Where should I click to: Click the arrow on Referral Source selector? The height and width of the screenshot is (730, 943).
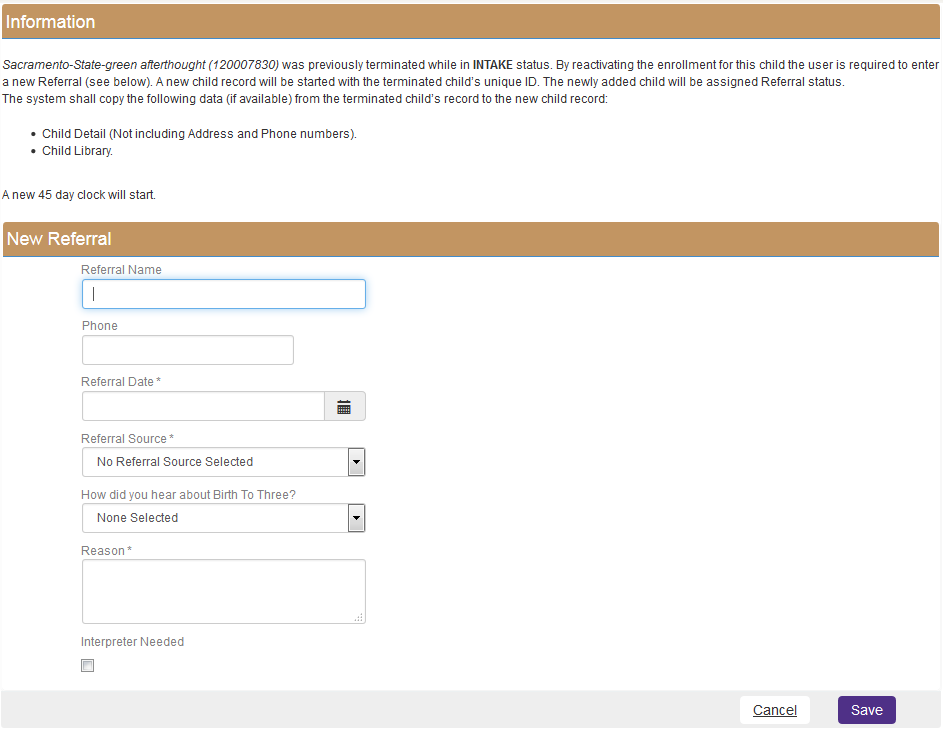[356, 462]
